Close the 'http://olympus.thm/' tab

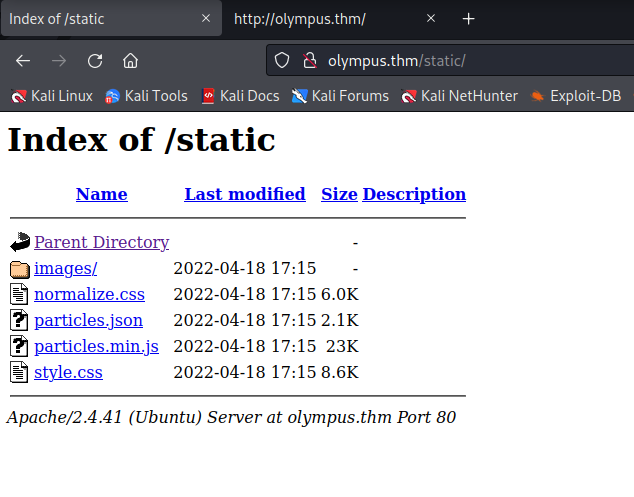click(x=431, y=18)
